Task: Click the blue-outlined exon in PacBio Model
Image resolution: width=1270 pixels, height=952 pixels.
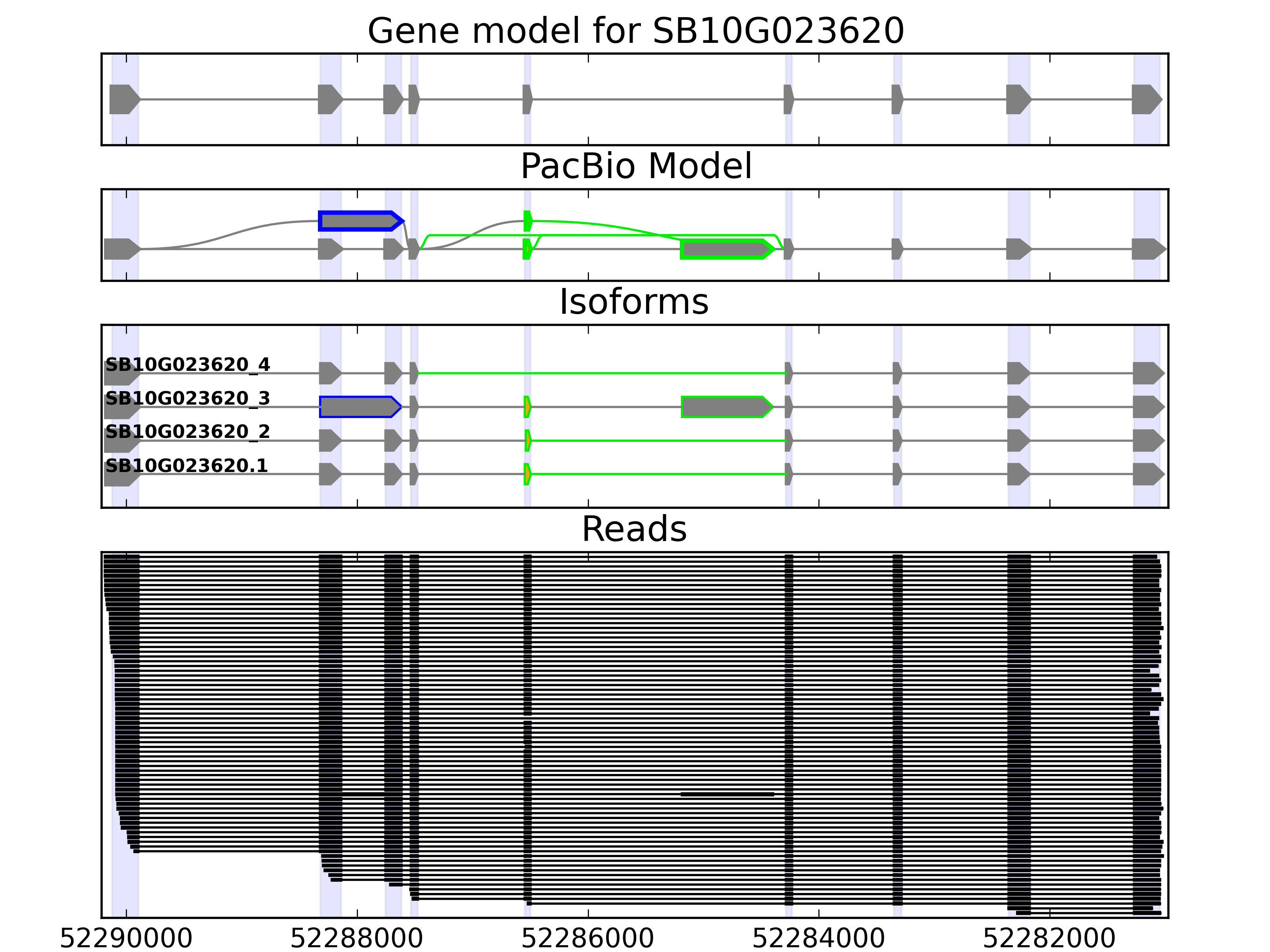Action: tap(360, 221)
